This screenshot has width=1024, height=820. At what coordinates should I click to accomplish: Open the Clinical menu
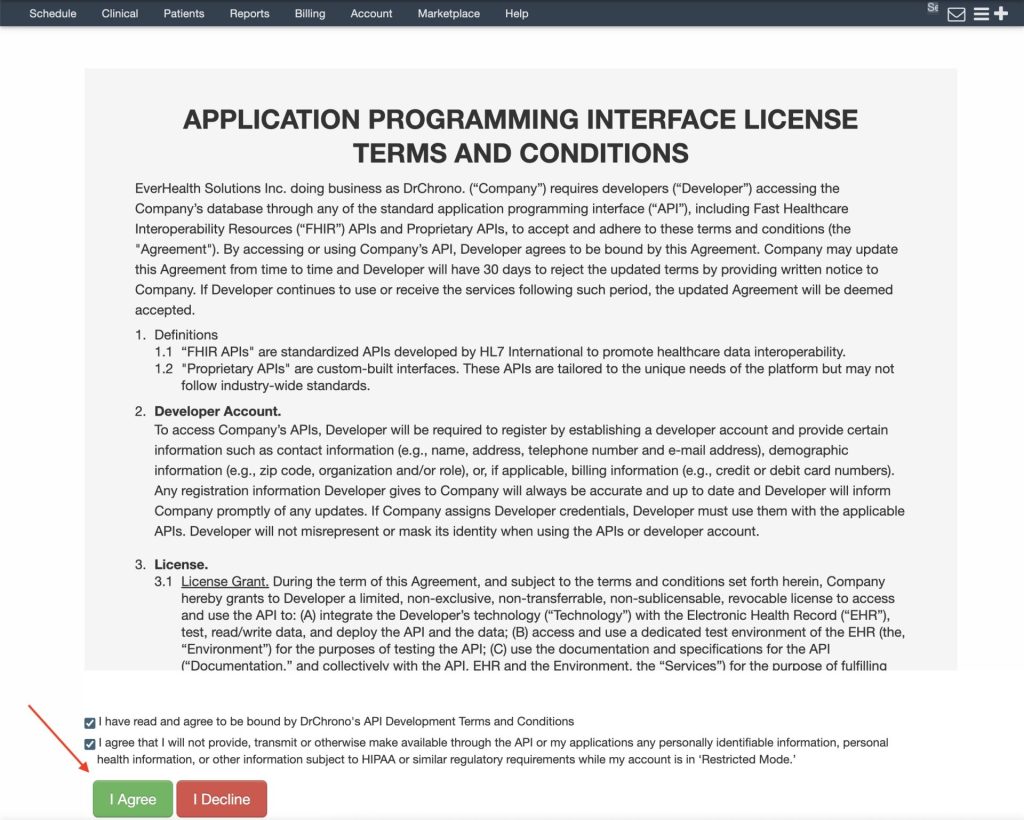[120, 13]
